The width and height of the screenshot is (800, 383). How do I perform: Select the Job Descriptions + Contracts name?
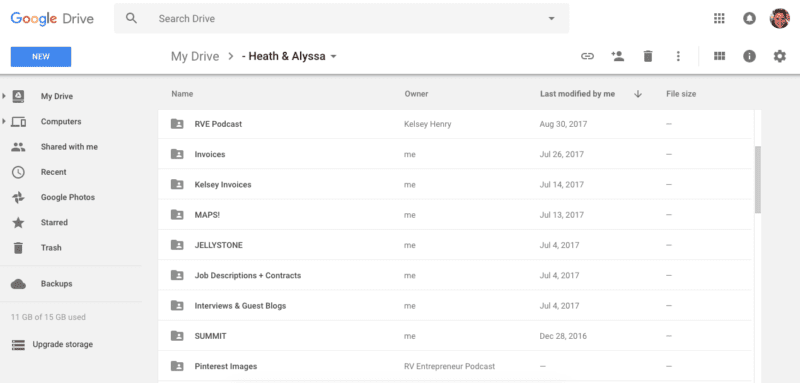tap(248, 275)
